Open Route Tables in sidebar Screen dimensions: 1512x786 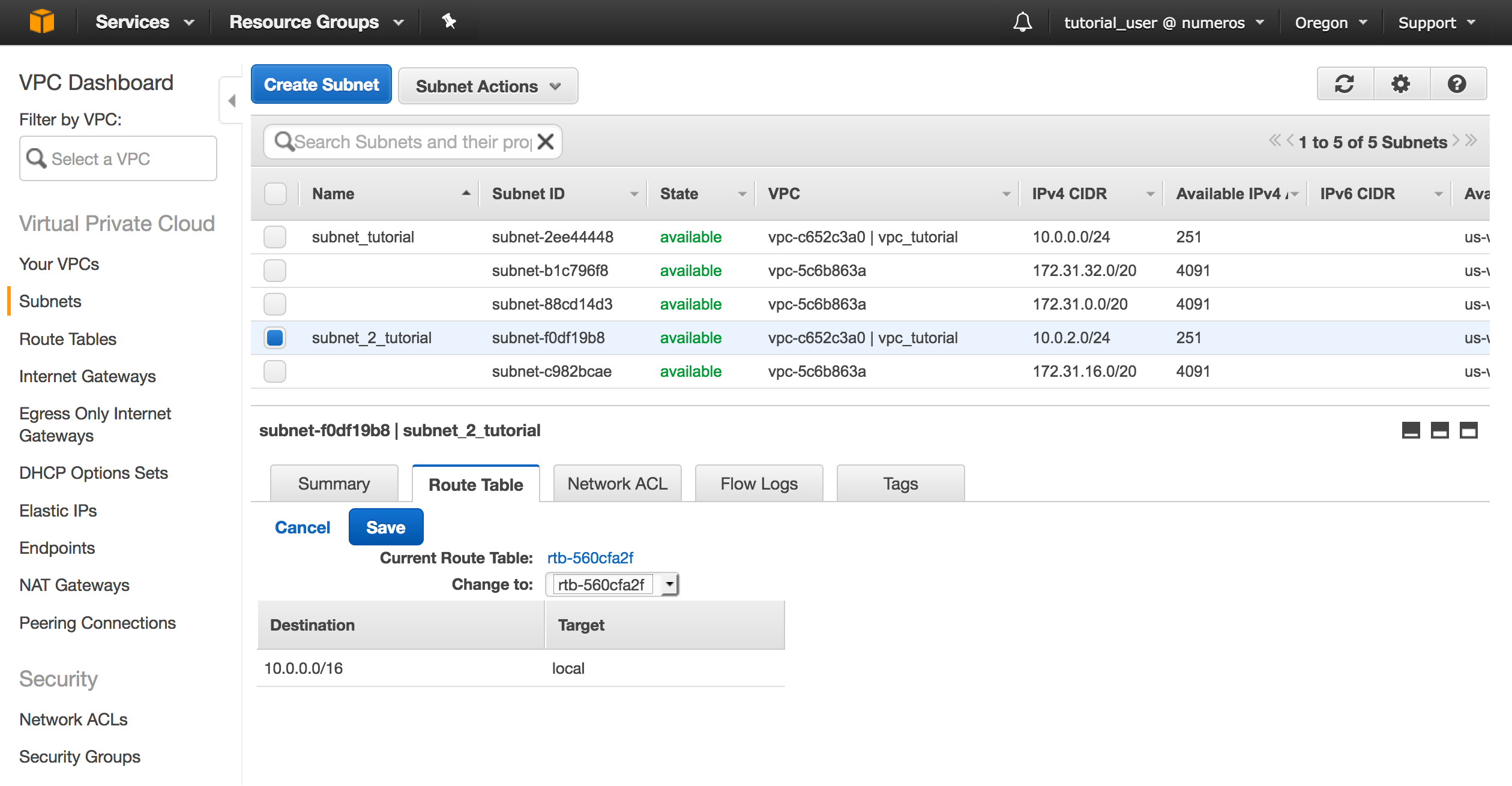pyautogui.click(x=68, y=339)
